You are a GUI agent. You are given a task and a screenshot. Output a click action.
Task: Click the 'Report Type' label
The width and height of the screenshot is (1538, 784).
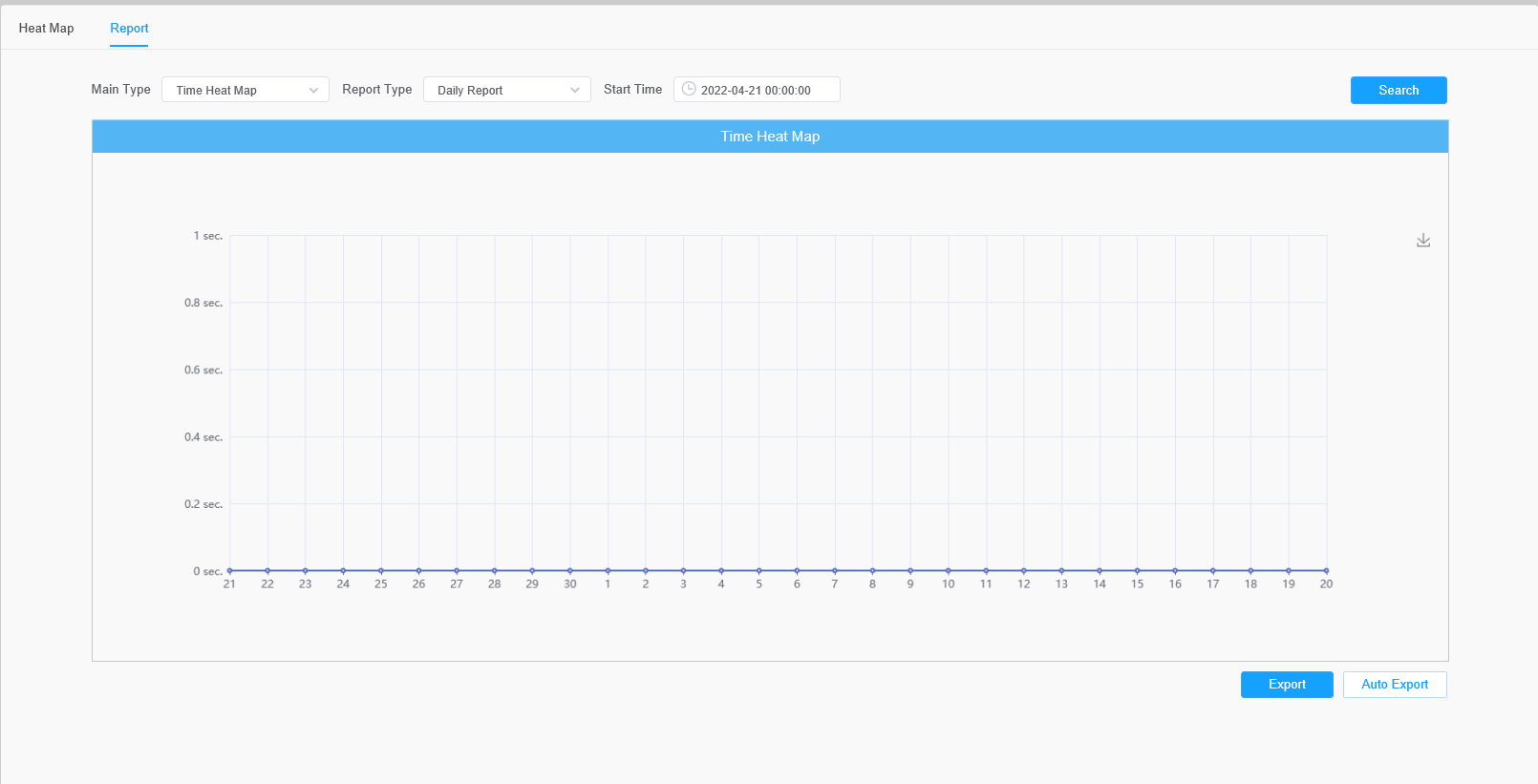click(x=377, y=90)
